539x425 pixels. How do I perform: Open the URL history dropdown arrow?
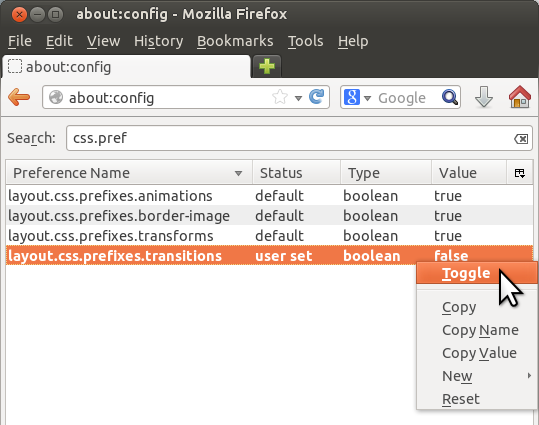tap(298, 98)
